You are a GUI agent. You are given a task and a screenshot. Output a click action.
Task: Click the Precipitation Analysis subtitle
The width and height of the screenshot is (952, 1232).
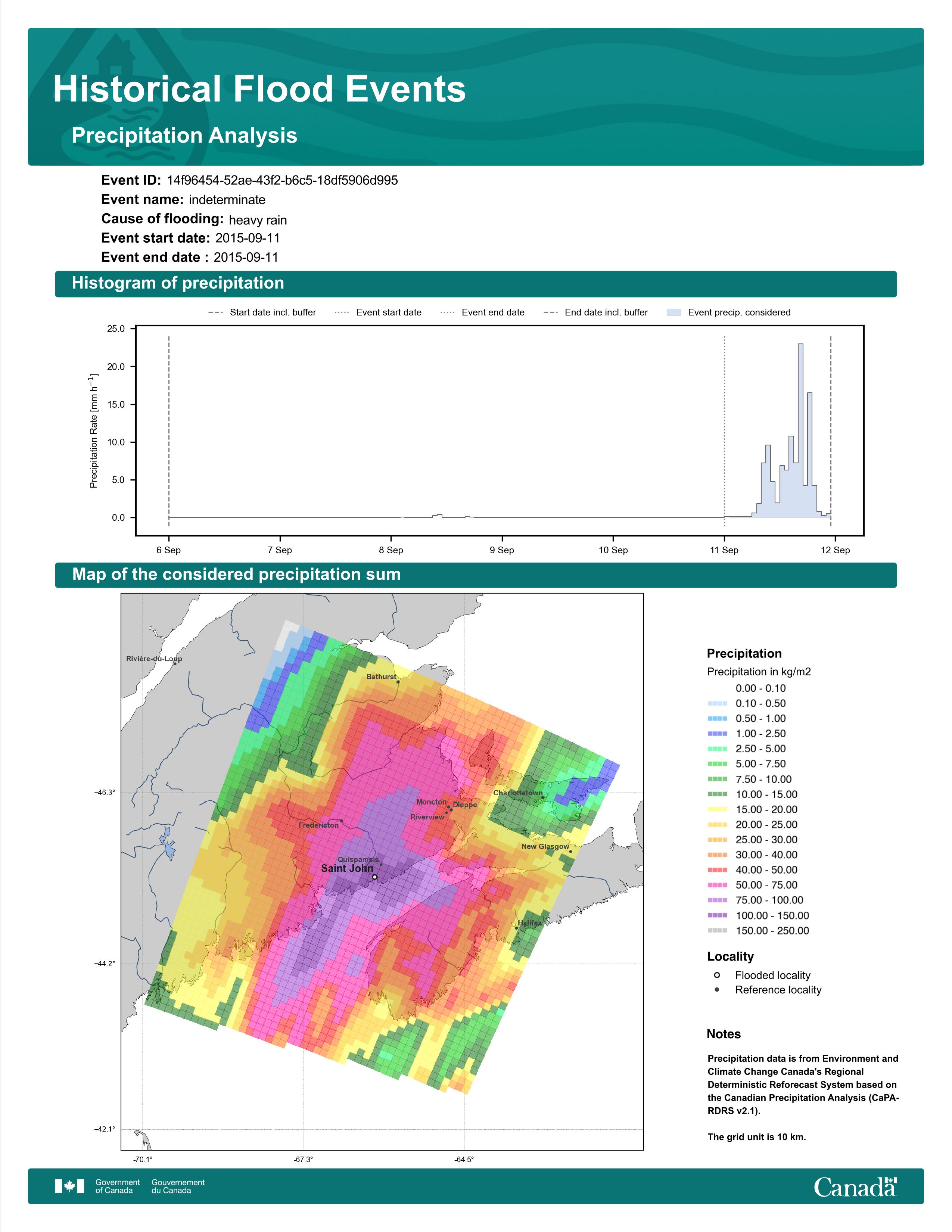(x=184, y=136)
